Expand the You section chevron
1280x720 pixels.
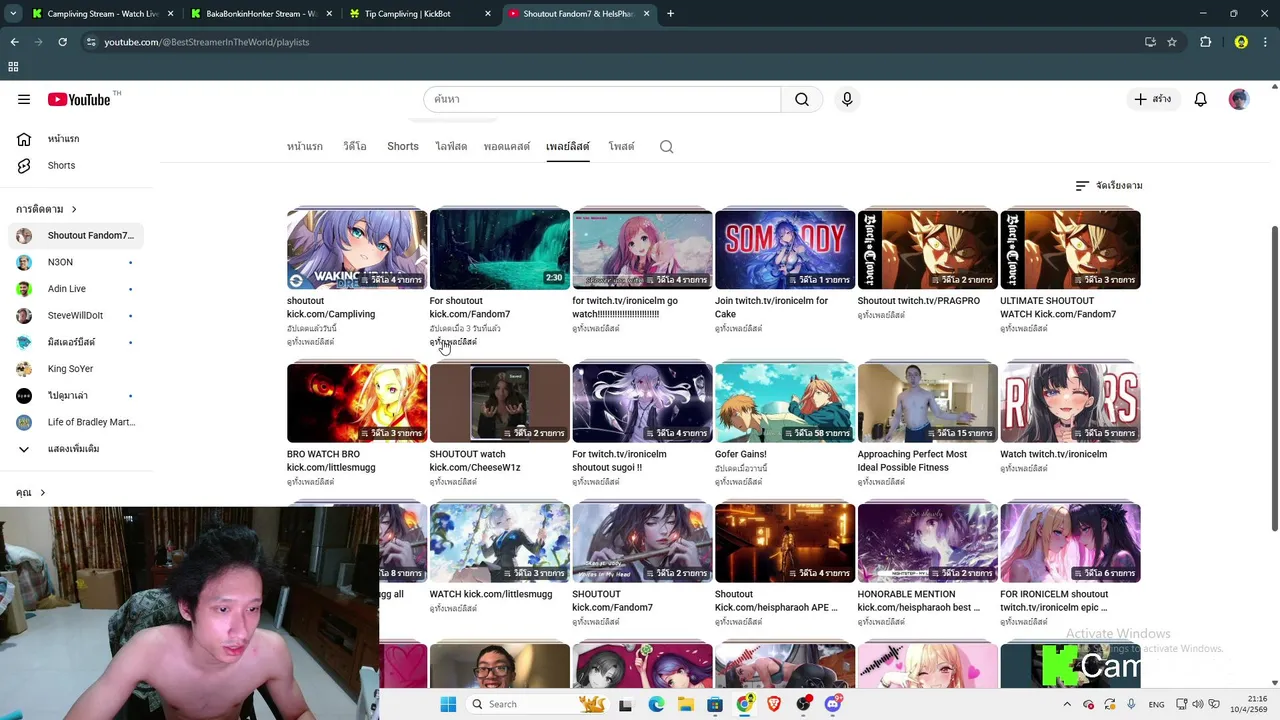42,493
